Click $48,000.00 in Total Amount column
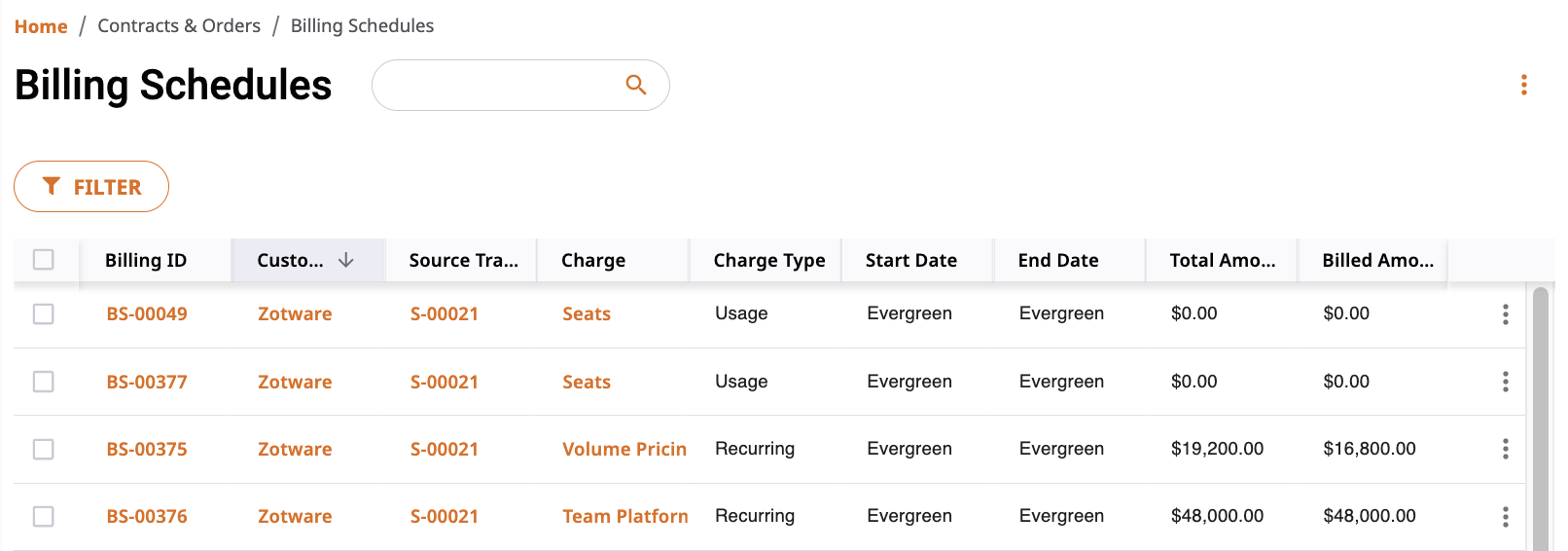This screenshot has width=1568, height=551. coord(1217,516)
